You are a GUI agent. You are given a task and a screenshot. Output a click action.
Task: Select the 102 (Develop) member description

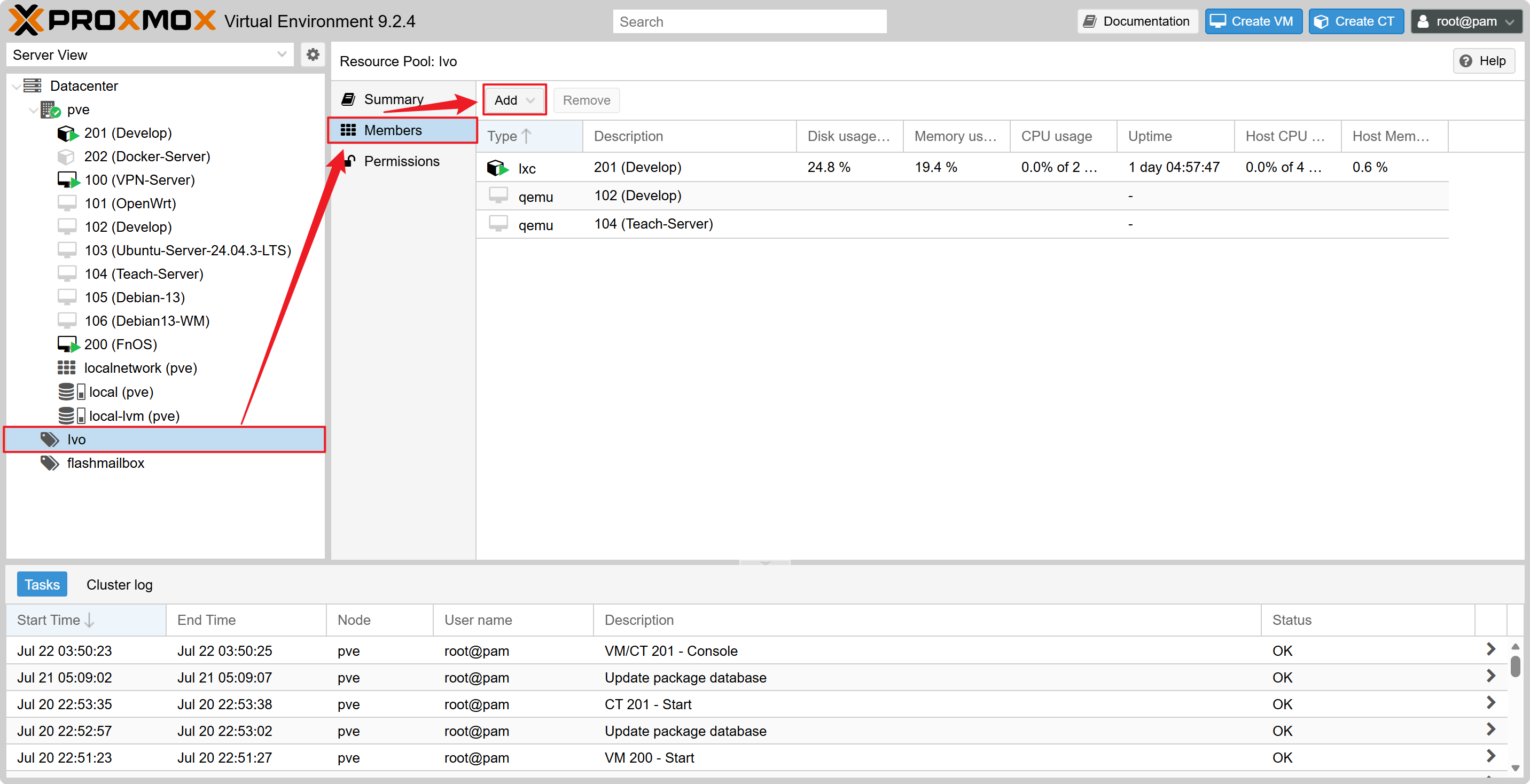coord(637,195)
